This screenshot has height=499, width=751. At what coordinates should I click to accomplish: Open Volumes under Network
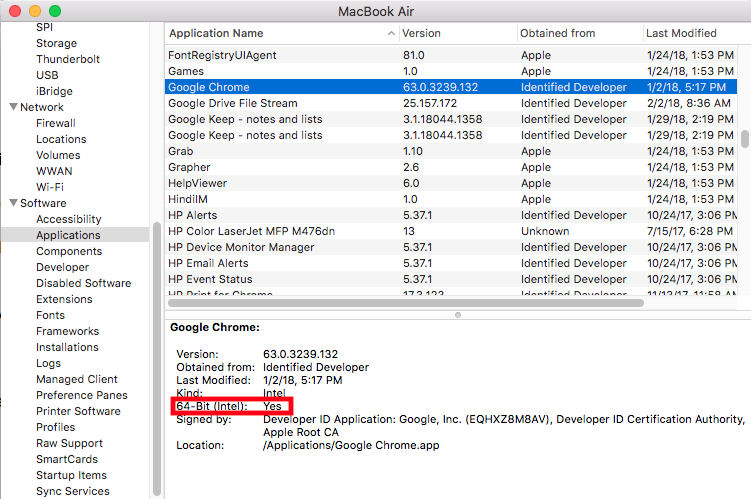pyautogui.click(x=58, y=155)
